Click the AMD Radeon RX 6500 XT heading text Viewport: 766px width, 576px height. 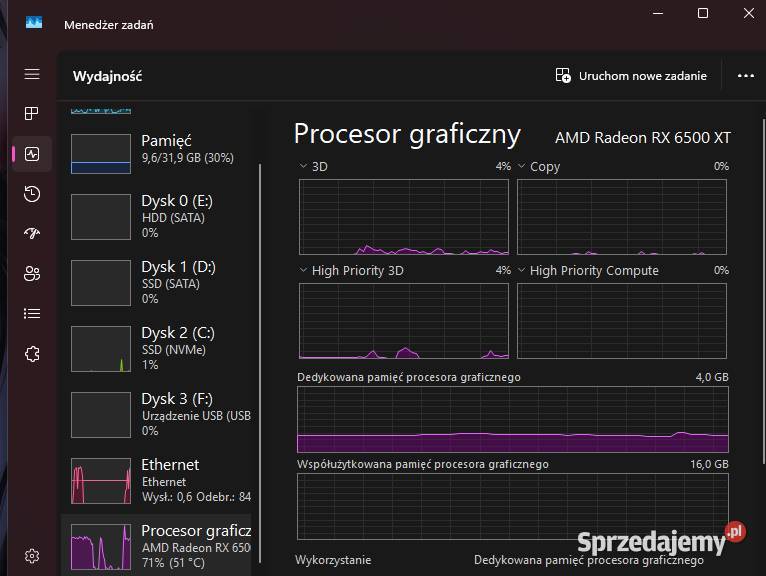tap(642, 138)
